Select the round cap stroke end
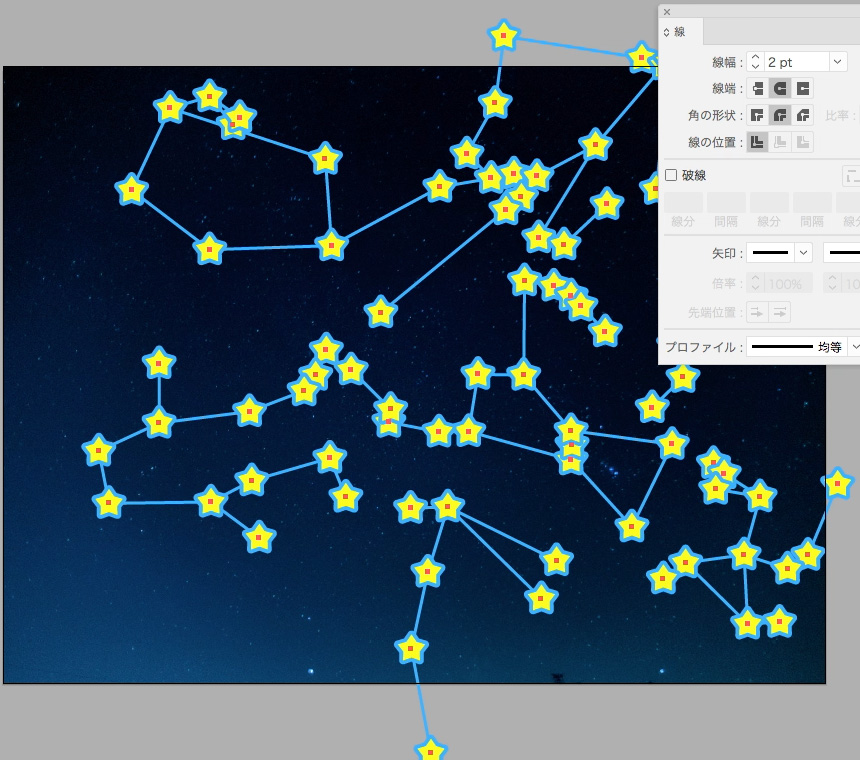 pyautogui.click(x=780, y=89)
